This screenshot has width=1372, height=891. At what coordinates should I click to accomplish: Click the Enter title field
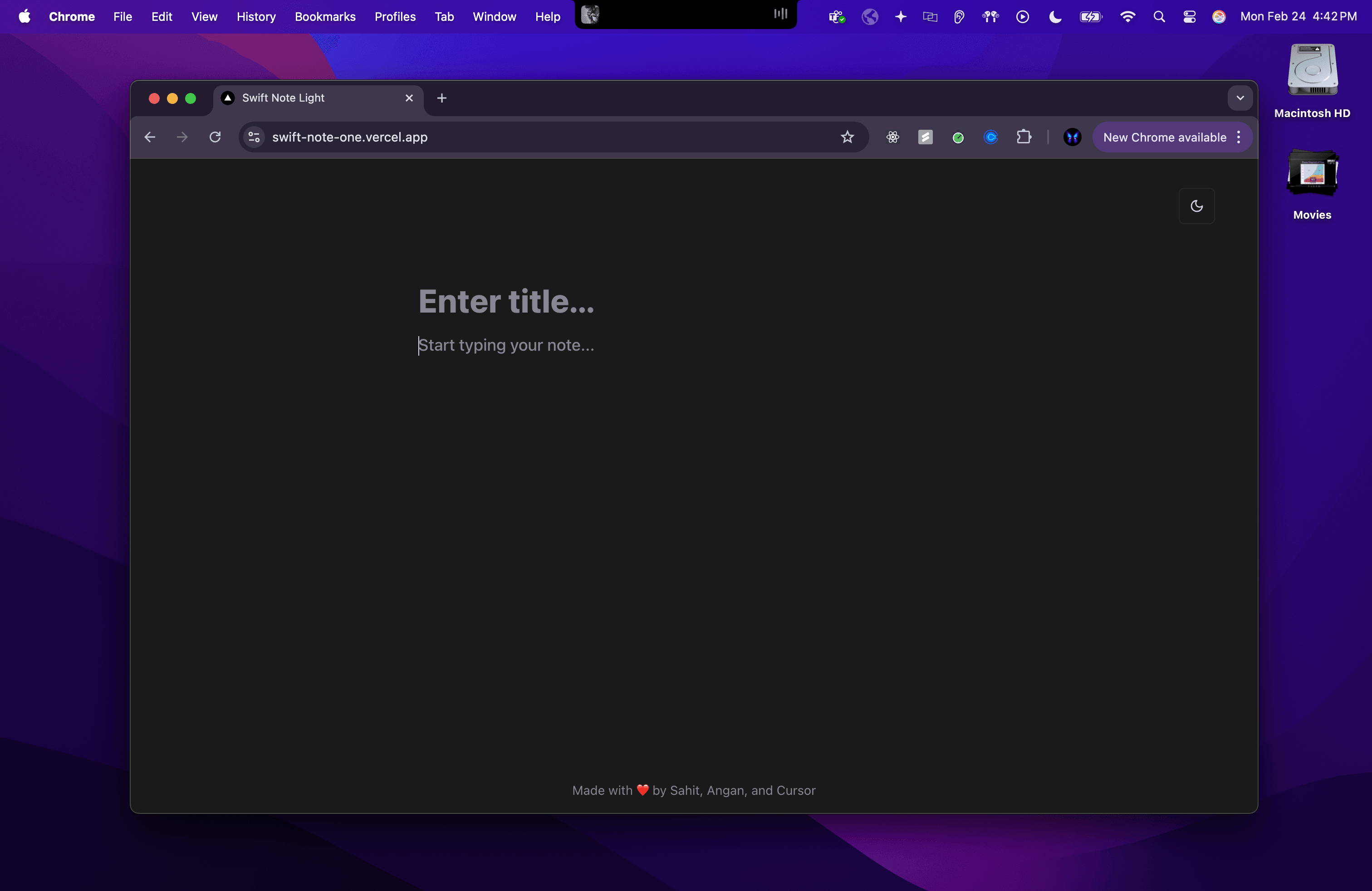click(x=506, y=301)
